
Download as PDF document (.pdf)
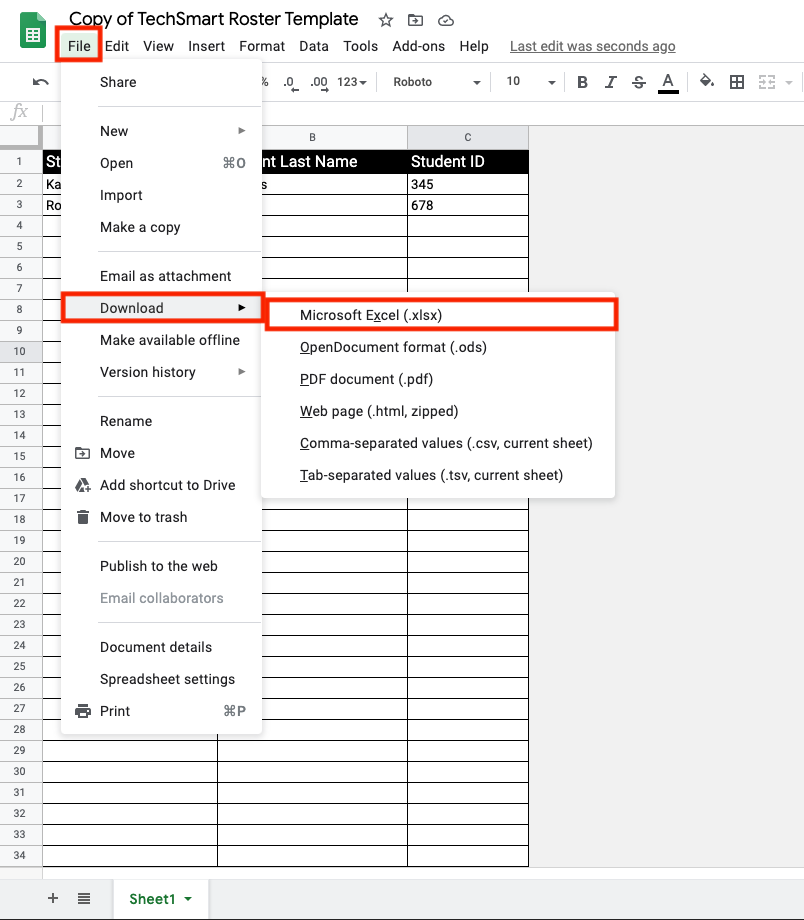click(x=438, y=379)
